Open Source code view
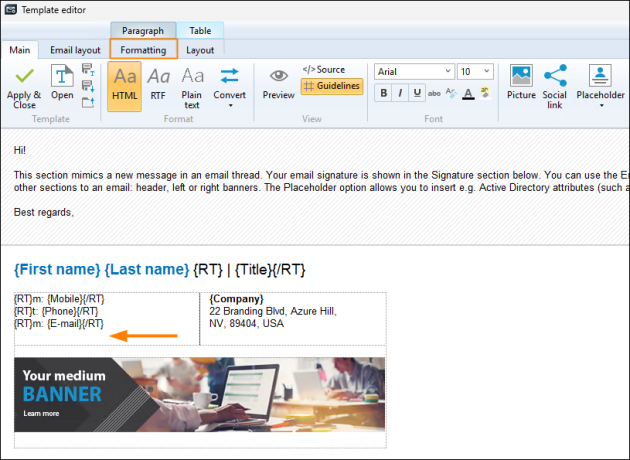This screenshot has width=630, height=460. (324, 70)
